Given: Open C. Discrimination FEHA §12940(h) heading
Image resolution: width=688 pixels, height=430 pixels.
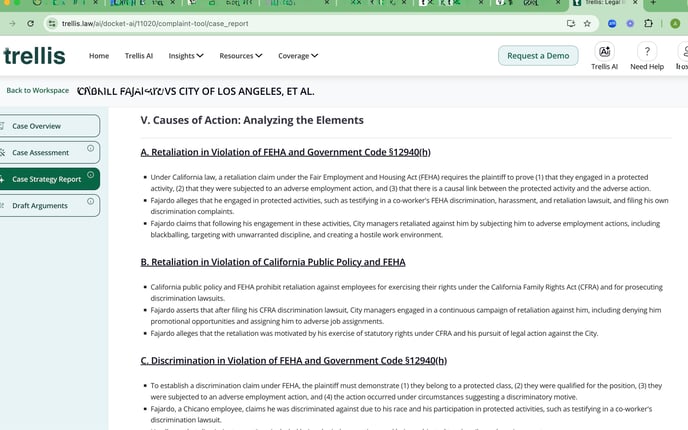Looking at the screenshot, I should pos(294,361).
